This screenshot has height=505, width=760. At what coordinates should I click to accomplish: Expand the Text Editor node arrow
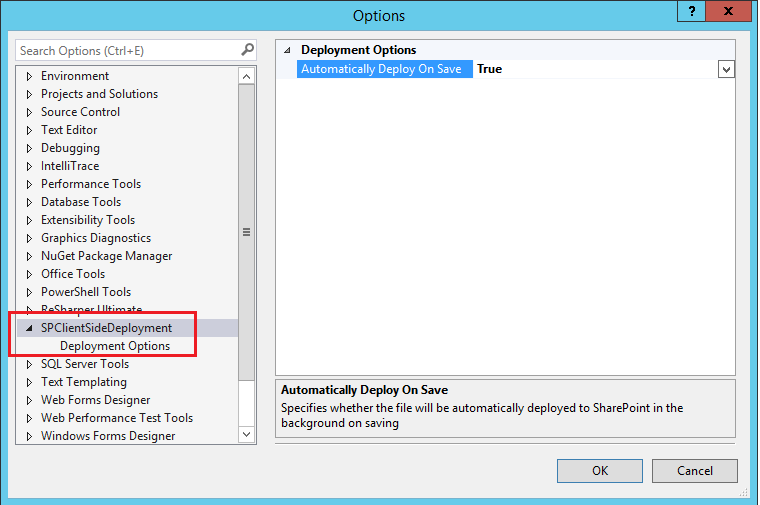point(29,130)
